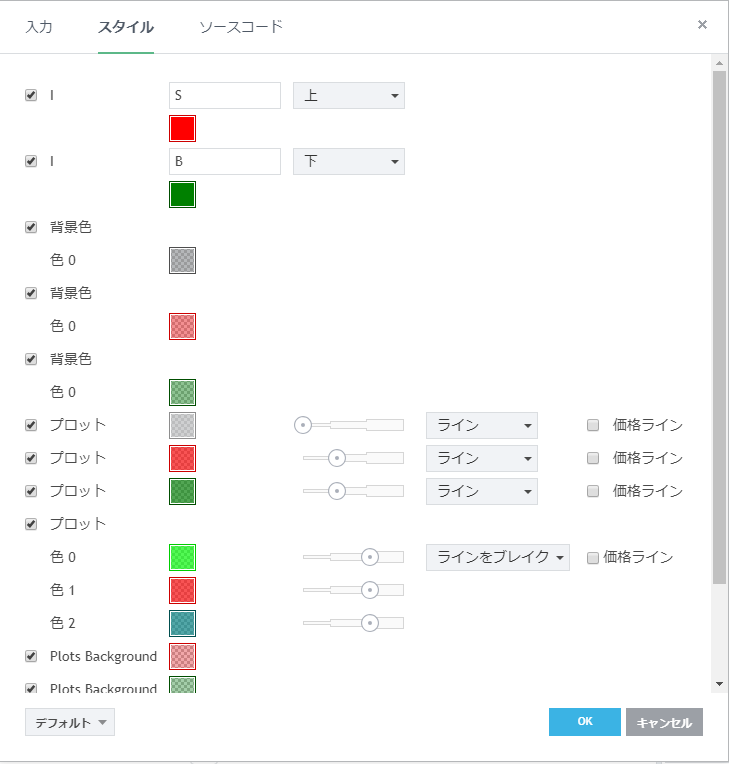Image resolution: width=729 pixels, height=764 pixels.
Task: Toggle the first Plots Background checkbox
Action: point(31,656)
